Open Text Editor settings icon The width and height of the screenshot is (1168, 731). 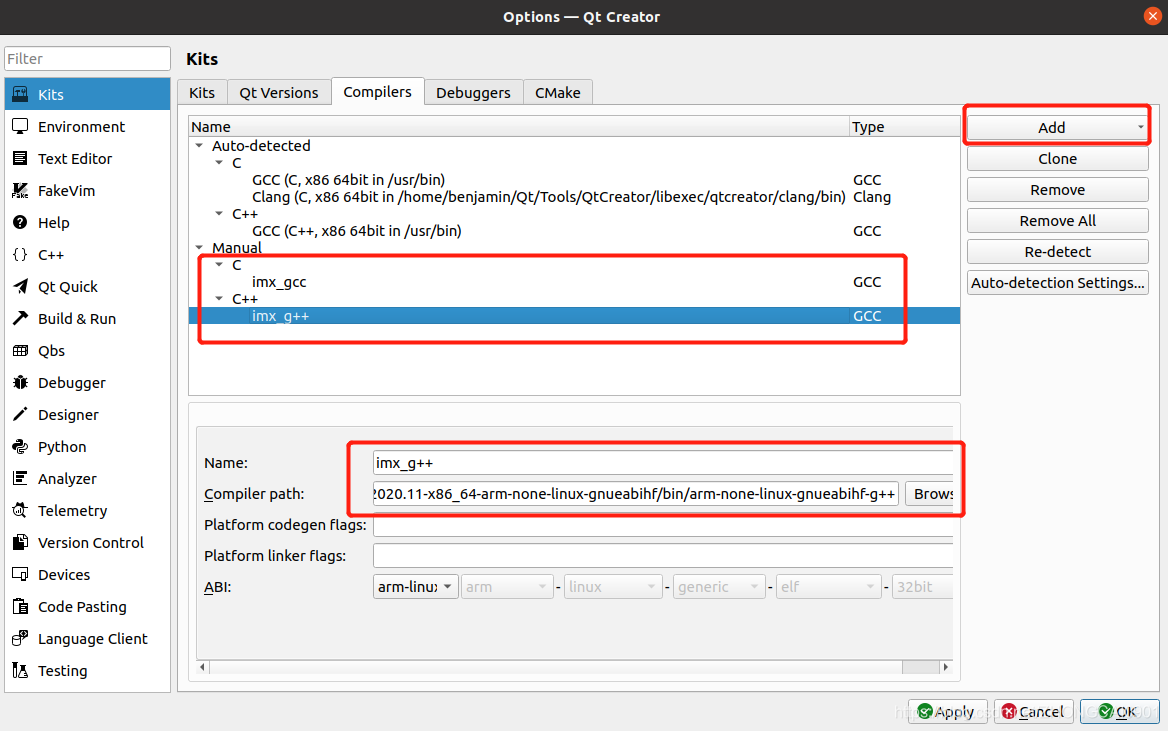[x=20, y=159]
